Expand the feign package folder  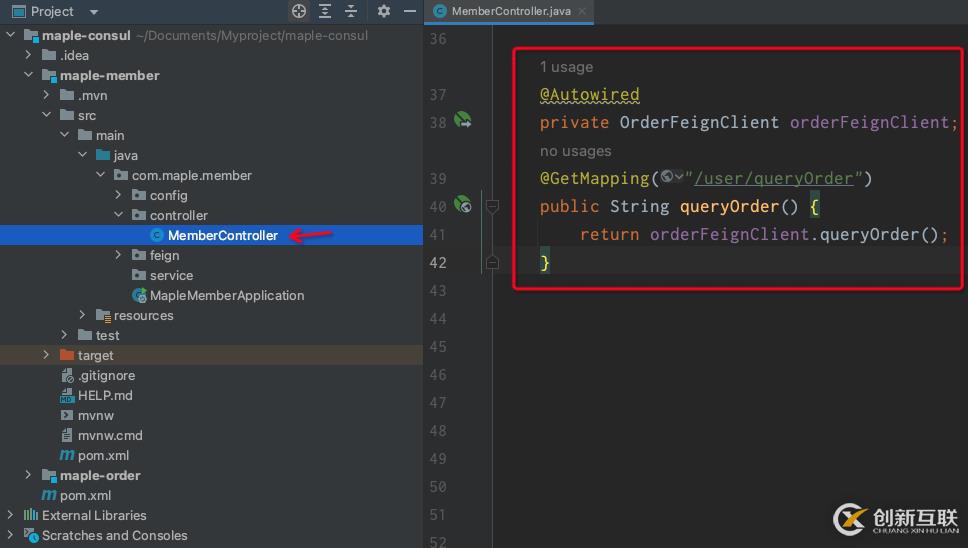(x=119, y=255)
